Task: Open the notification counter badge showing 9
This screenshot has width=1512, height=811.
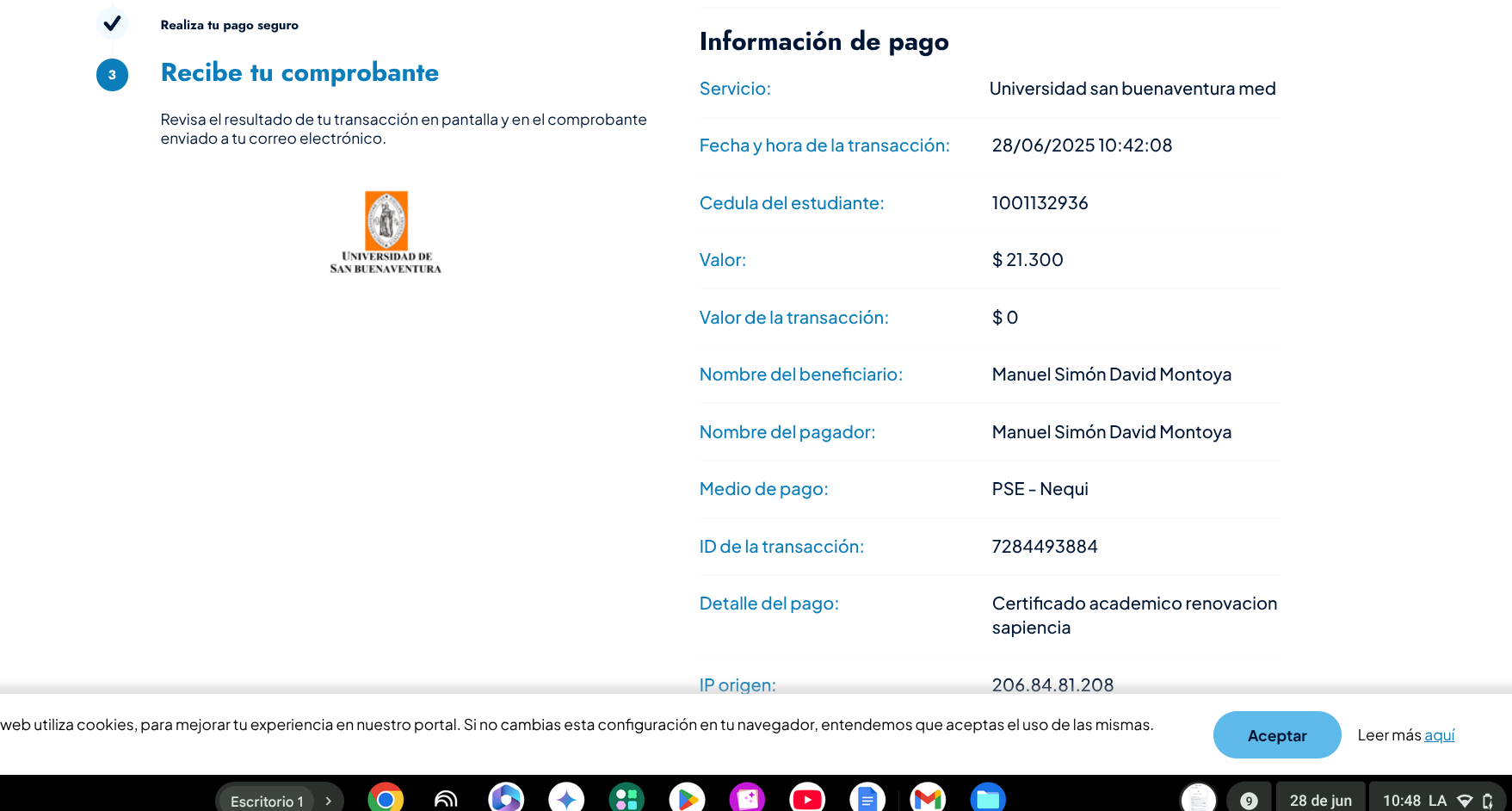Action: (x=1249, y=801)
